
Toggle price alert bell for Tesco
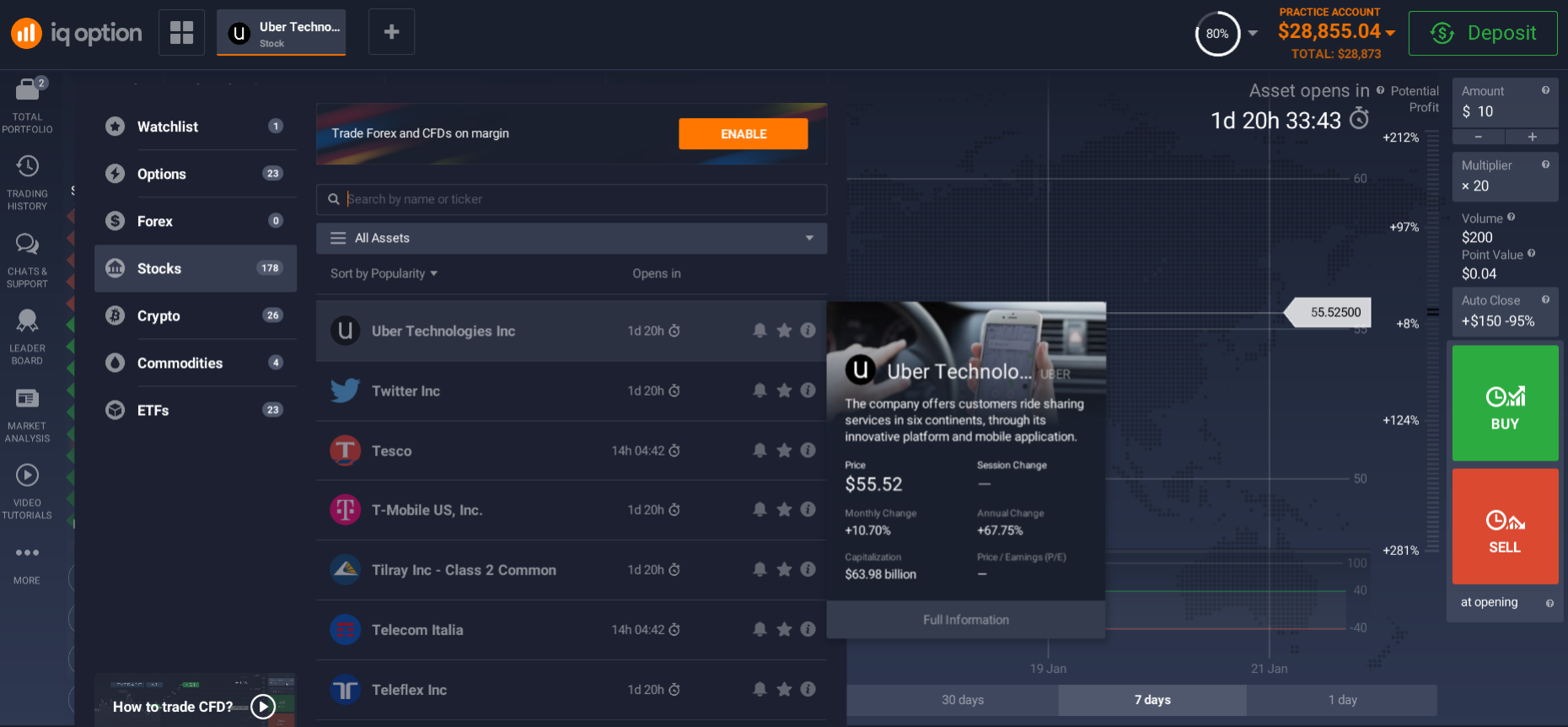pos(760,450)
